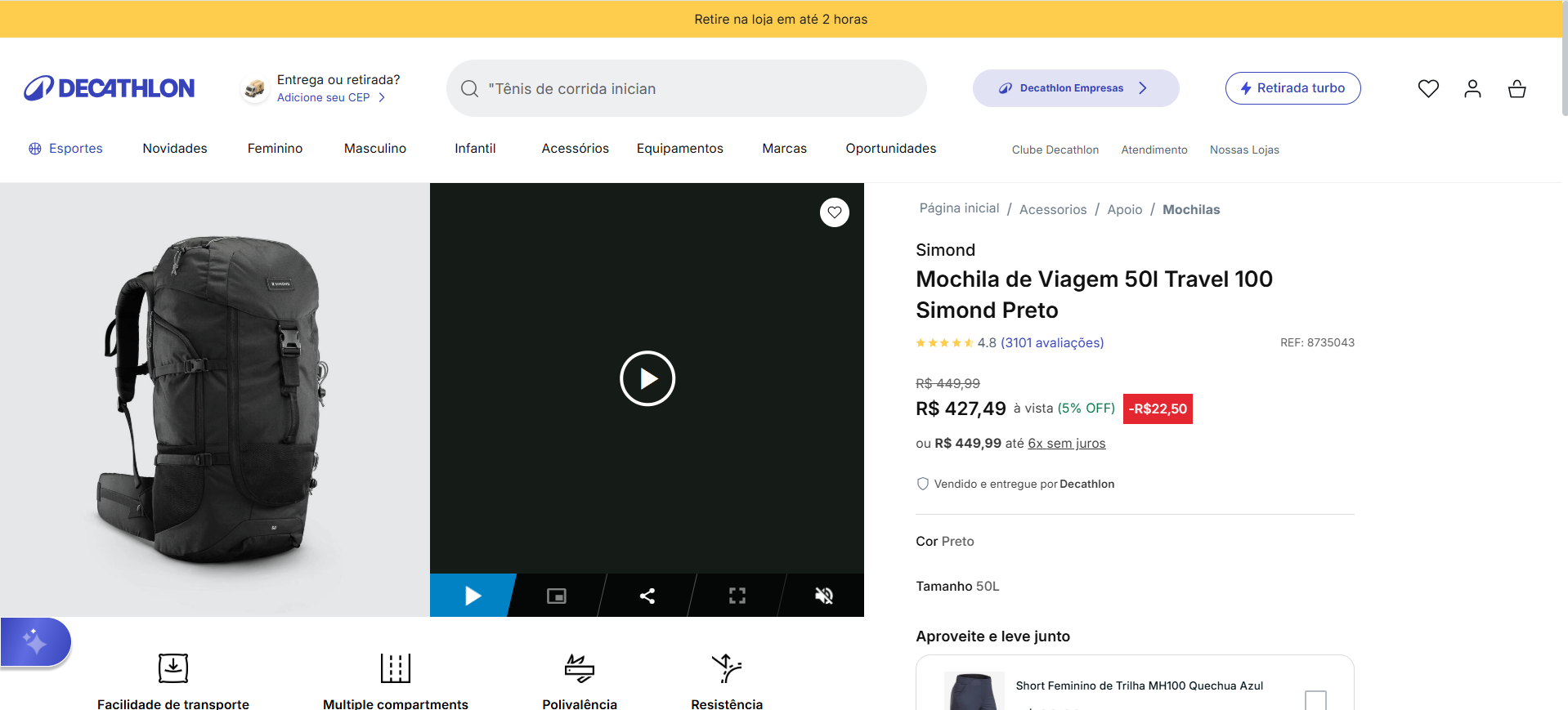Click the Polivalência icon
The width and height of the screenshot is (1568, 710).
coord(580,668)
